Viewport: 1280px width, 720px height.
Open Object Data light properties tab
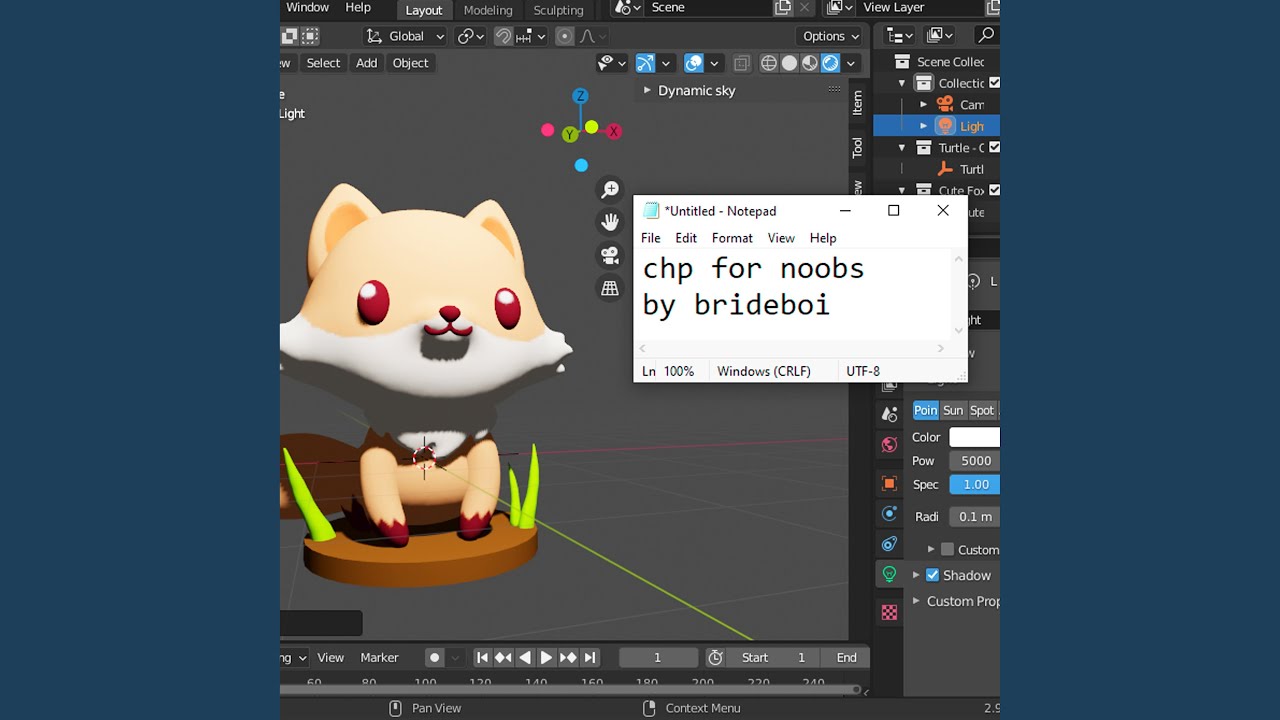coord(889,575)
